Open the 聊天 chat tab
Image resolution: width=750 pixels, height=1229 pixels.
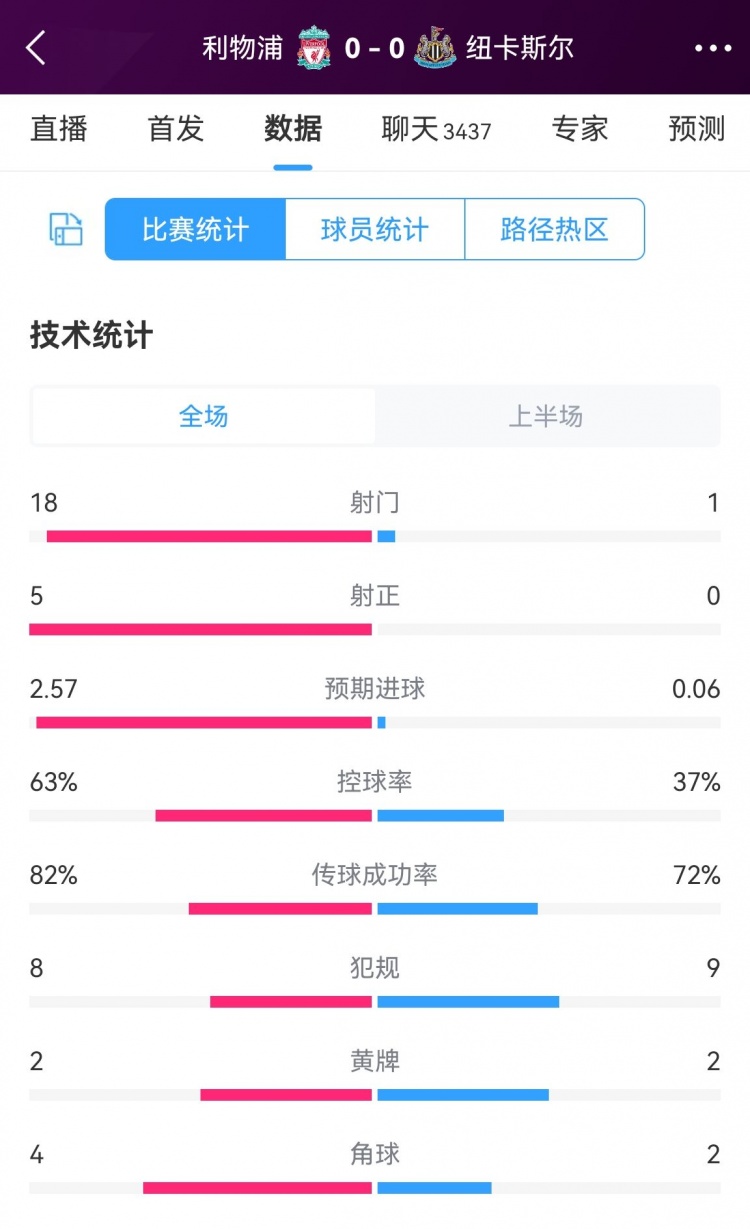tap(436, 129)
